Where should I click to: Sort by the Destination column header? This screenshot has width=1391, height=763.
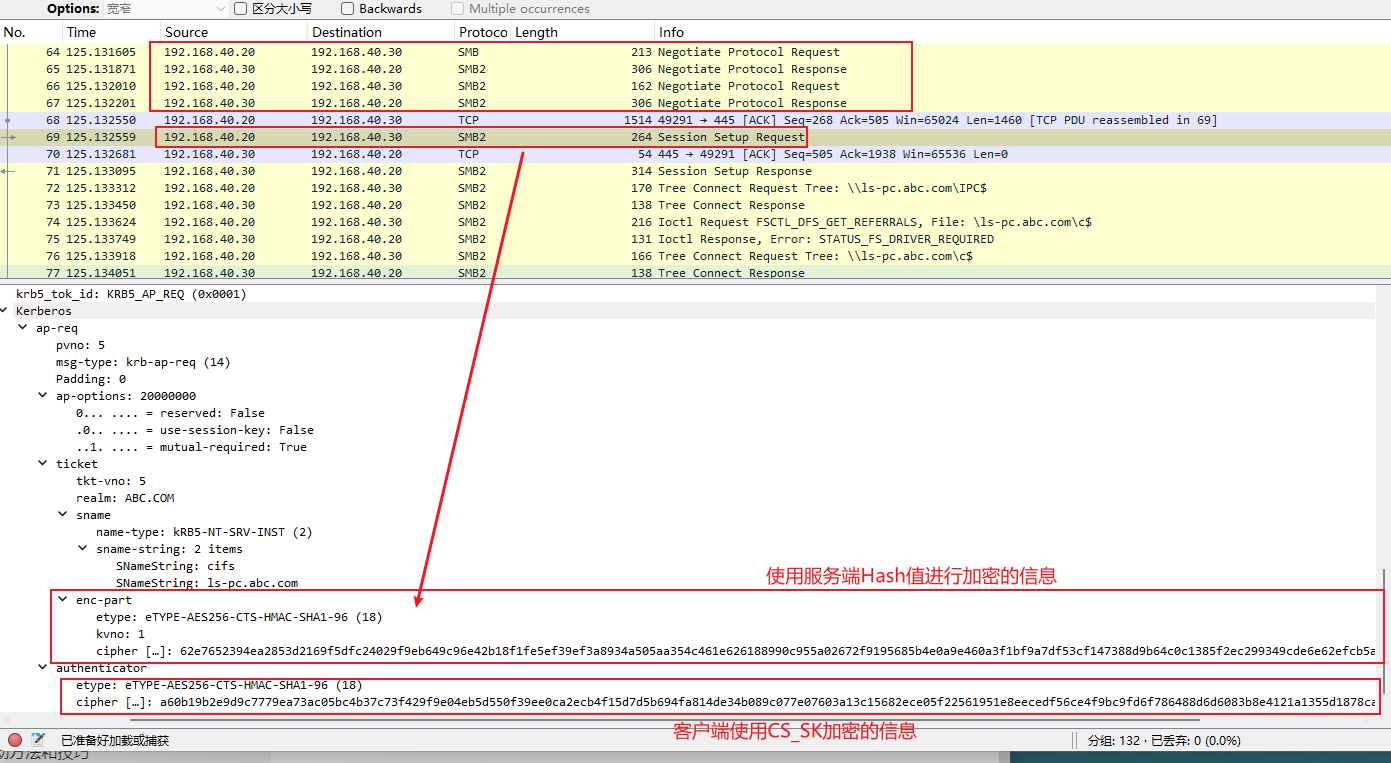381,32
